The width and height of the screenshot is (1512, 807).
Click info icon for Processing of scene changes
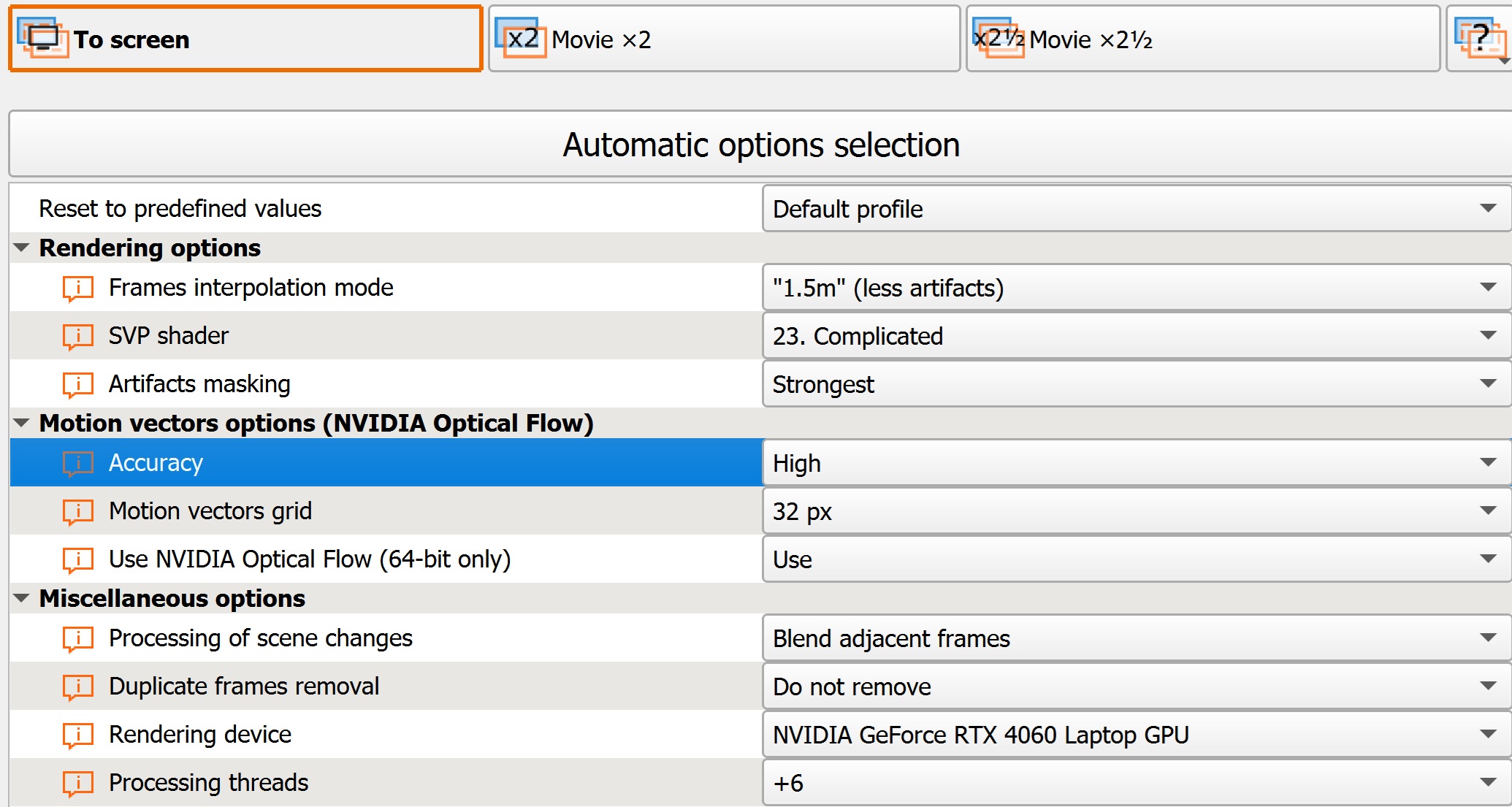[x=77, y=638]
